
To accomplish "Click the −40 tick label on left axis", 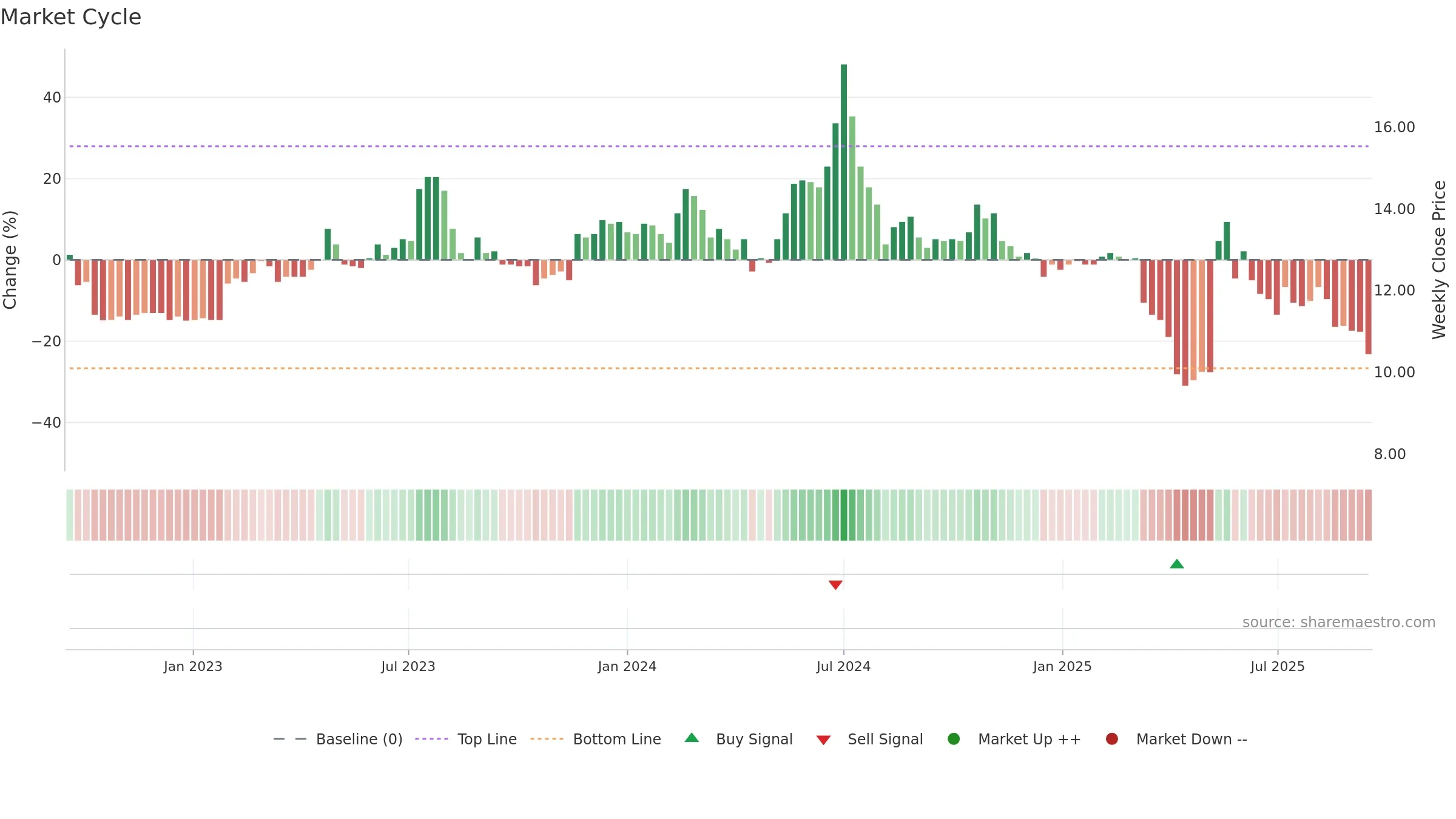I will click(47, 423).
